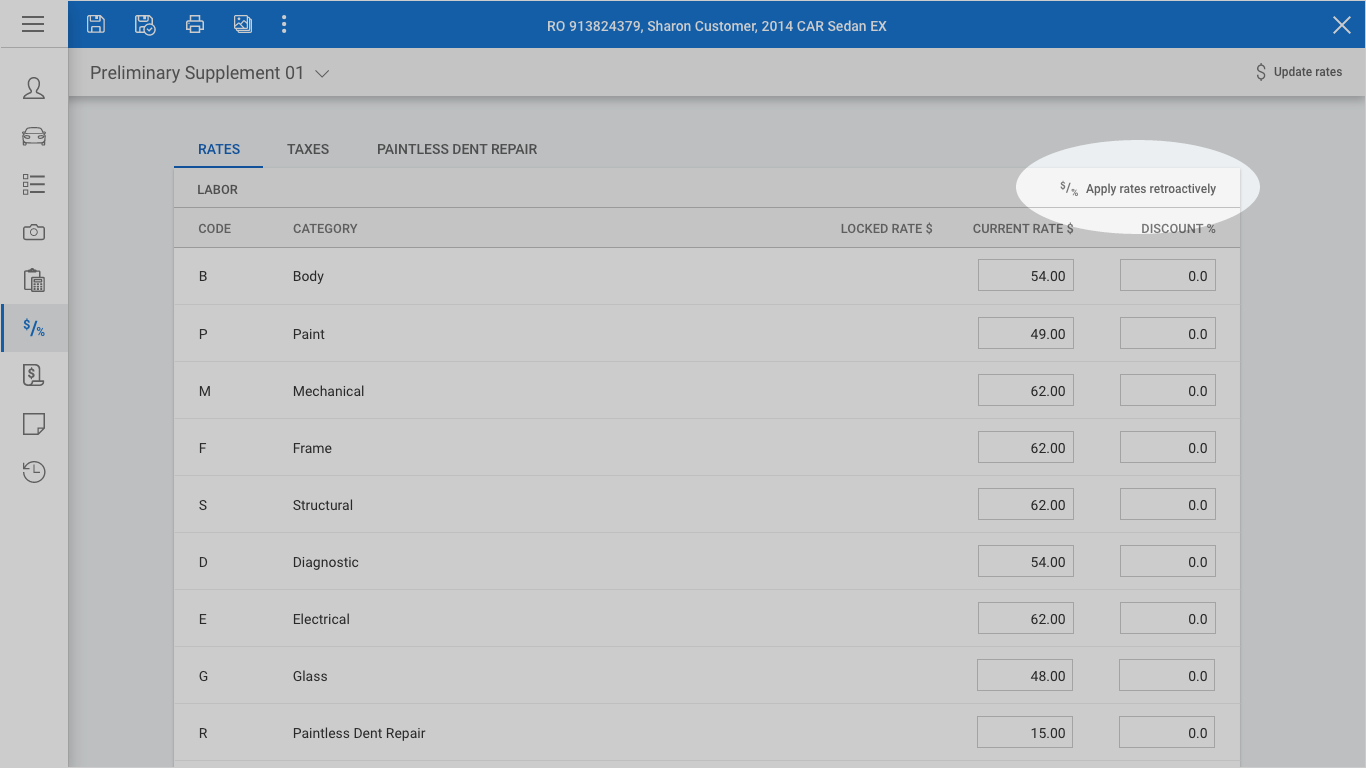Image resolution: width=1366 pixels, height=768 pixels.
Task: Open the Vehicle car sidebar icon
Action: coord(34,136)
